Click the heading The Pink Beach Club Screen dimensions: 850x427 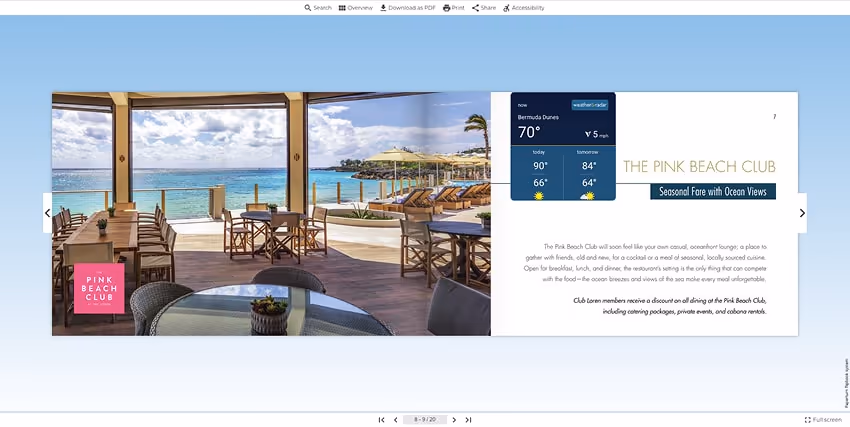click(699, 166)
